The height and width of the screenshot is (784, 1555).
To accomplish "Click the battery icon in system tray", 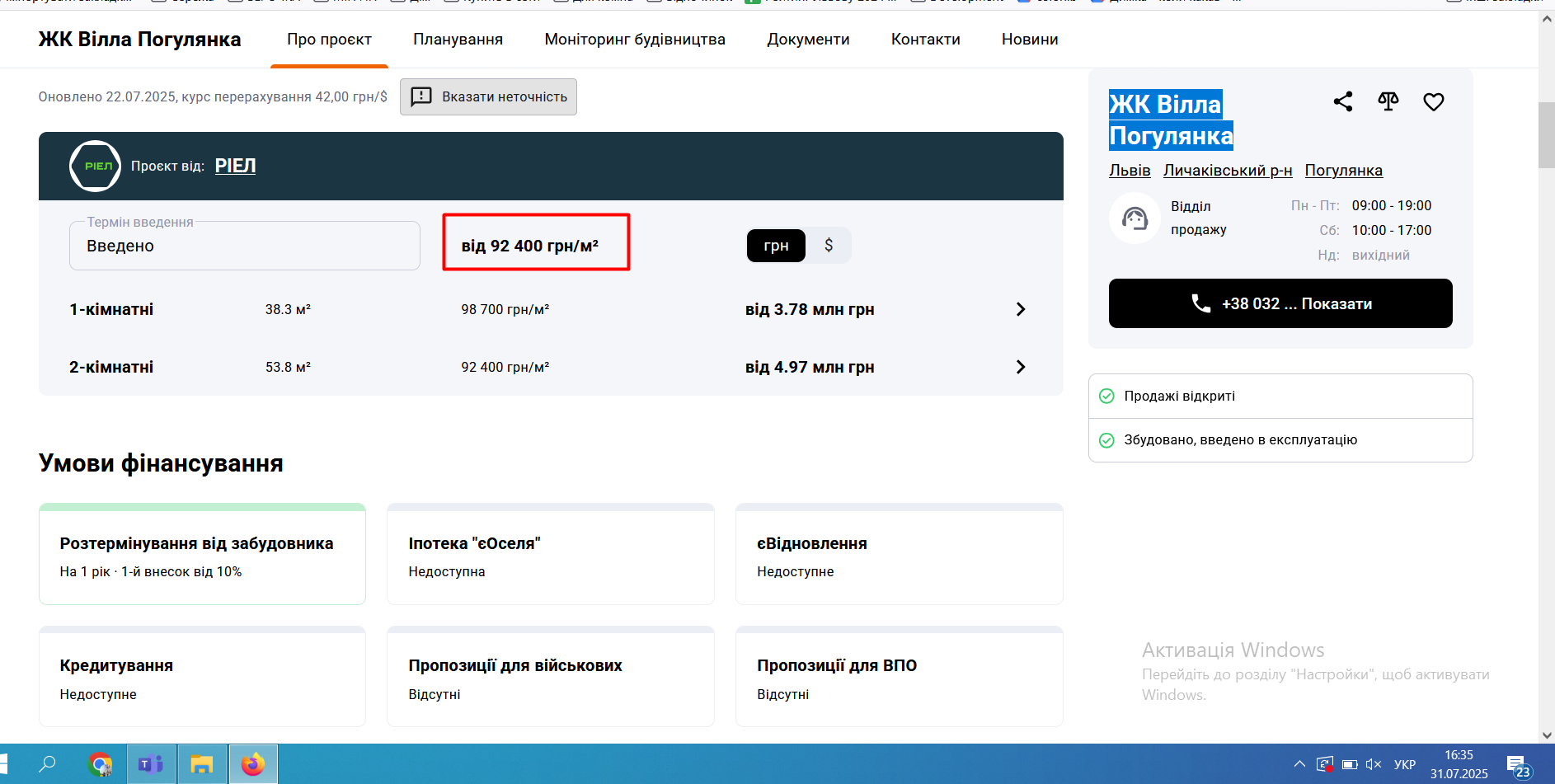I will click(1350, 764).
